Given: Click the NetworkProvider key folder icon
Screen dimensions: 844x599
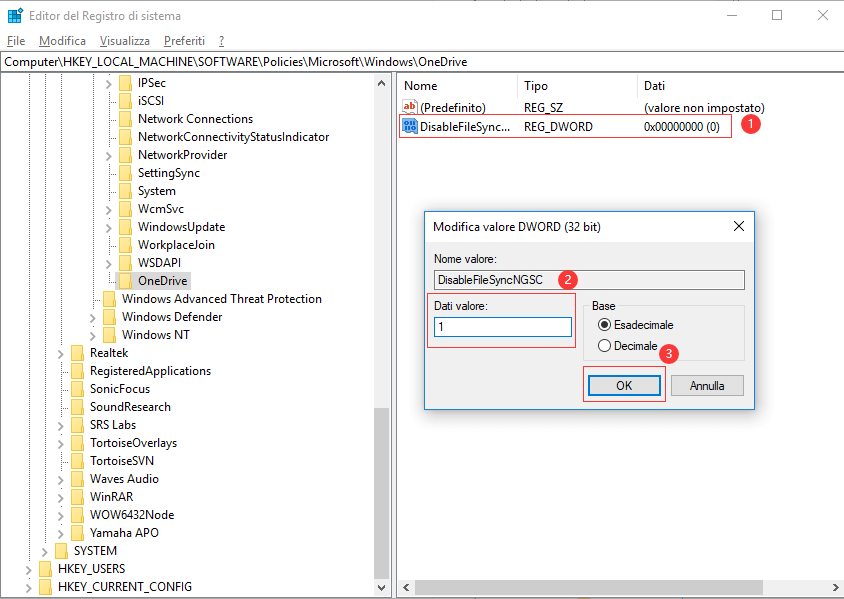Looking at the screenshot, I should tap(126, 154).
